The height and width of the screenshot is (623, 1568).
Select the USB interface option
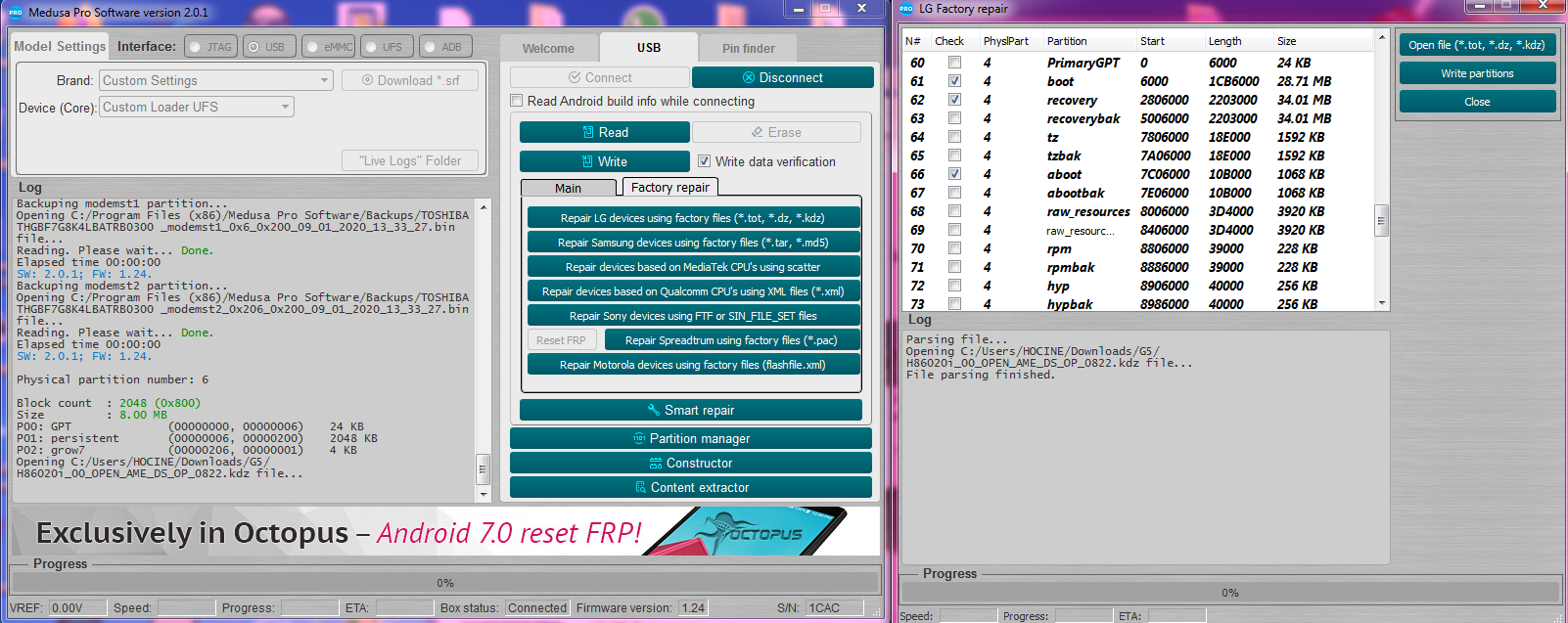269,47
